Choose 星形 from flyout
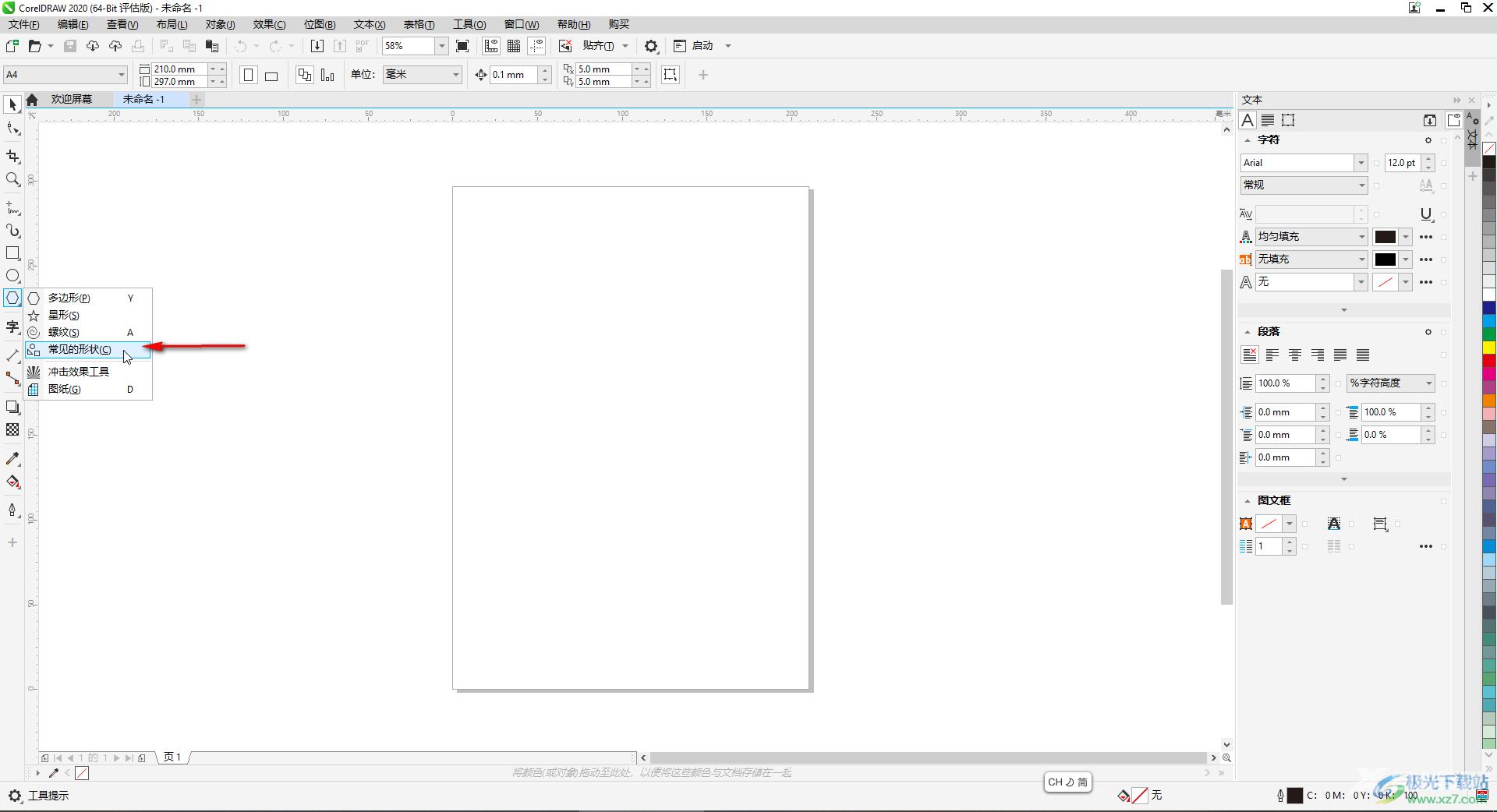Screen dimensions: 1497x812 [87, 315]
